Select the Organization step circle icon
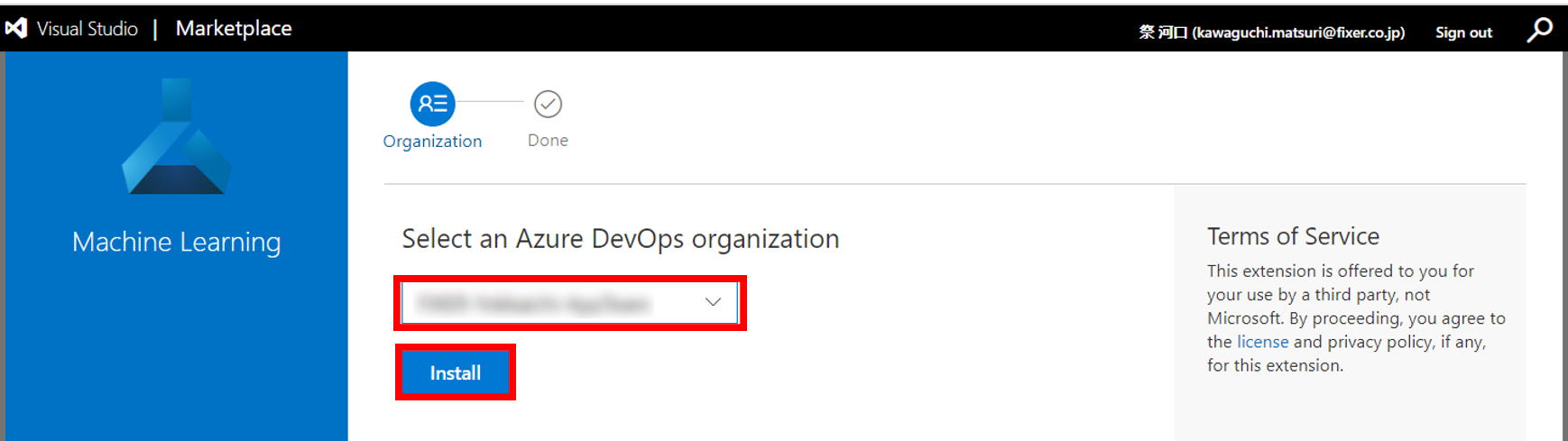1568x441 pixels. coord(432,104)
